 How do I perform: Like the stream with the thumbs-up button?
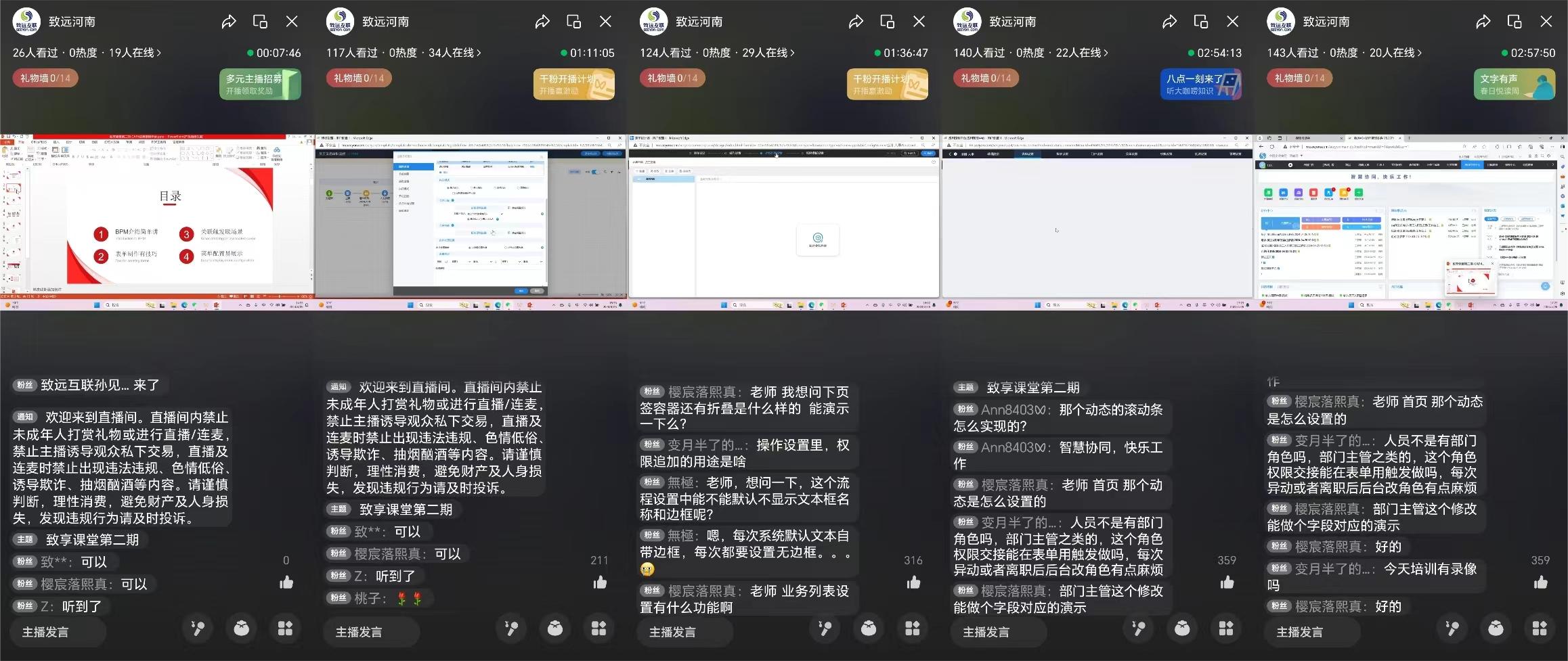(286, 583)
